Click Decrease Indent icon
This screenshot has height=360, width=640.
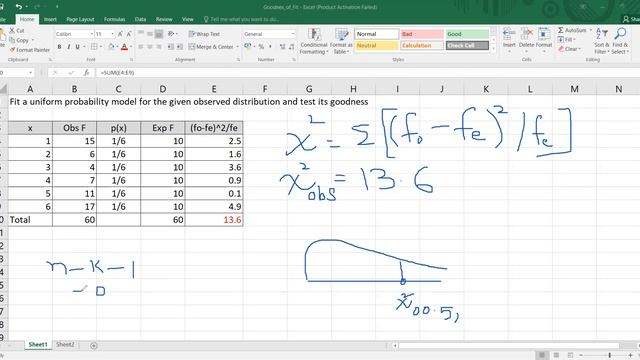(x=171, y=47)
